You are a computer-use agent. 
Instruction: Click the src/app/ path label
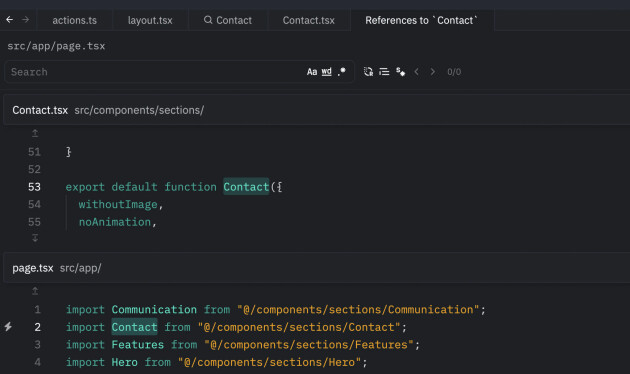[80, 268]
